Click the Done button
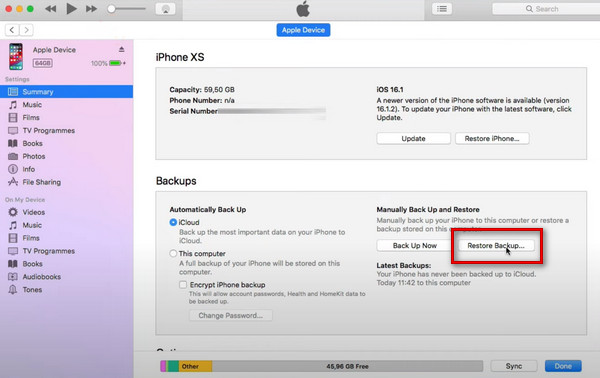The width and height of the screenshot is (600, 378). 563,366
